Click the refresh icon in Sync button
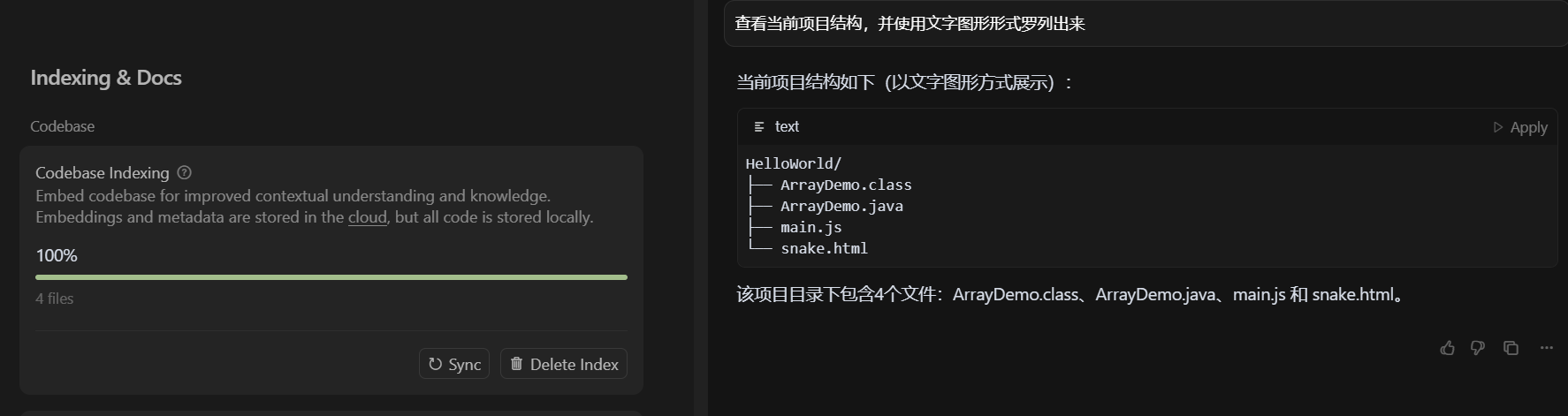Screen dimensions: 1568x416 point(435,364)
